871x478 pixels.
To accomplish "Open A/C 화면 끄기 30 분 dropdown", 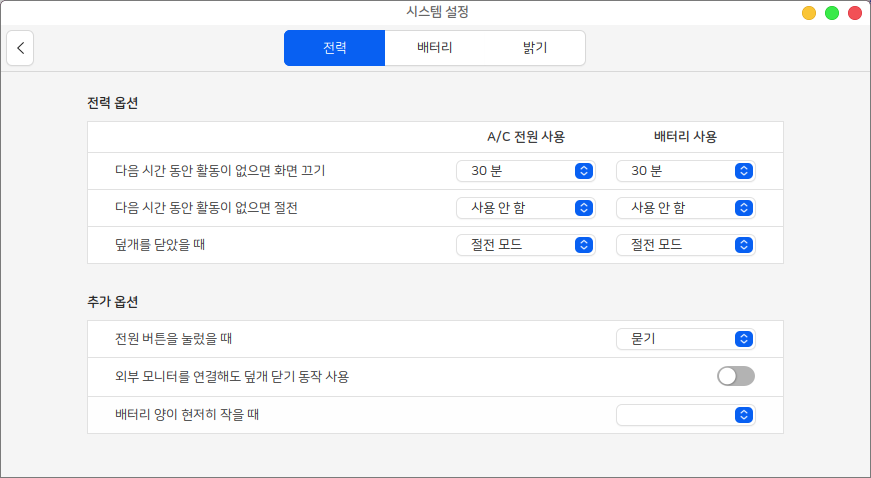I will pos(525,171).
